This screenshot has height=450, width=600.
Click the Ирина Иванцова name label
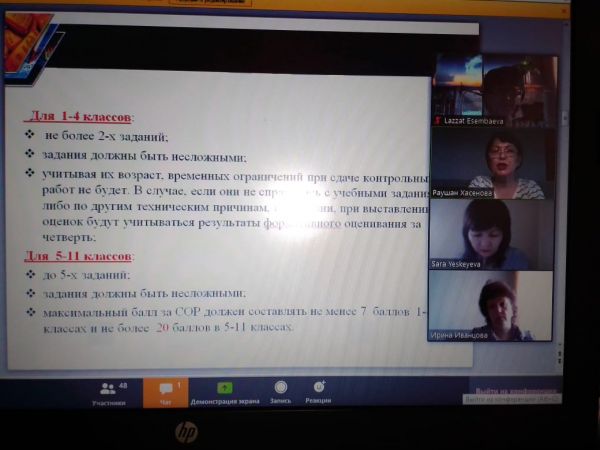(x=461, y=337)
